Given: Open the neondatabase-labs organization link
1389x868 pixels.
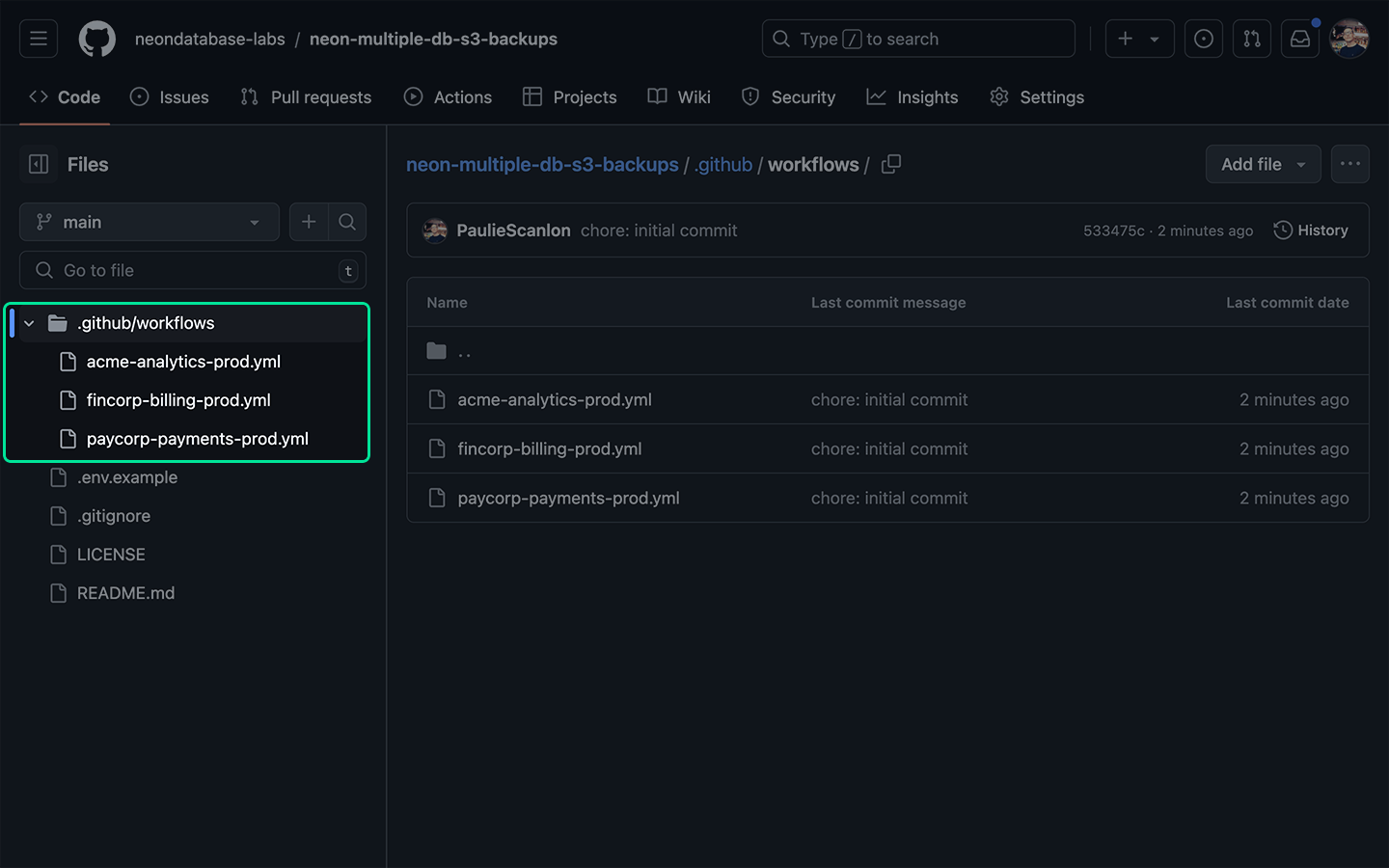Looking at the screenshot, I should (x=209, y=39).
